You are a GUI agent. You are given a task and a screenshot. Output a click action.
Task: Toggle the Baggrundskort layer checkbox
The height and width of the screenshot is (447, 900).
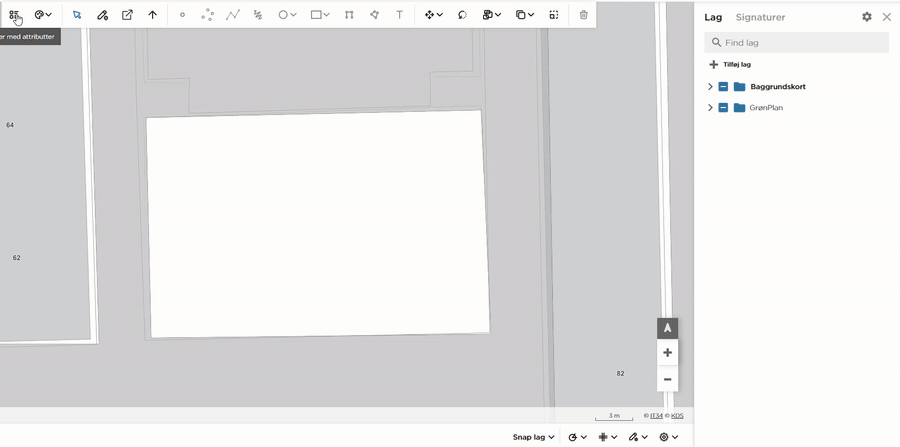723,87
